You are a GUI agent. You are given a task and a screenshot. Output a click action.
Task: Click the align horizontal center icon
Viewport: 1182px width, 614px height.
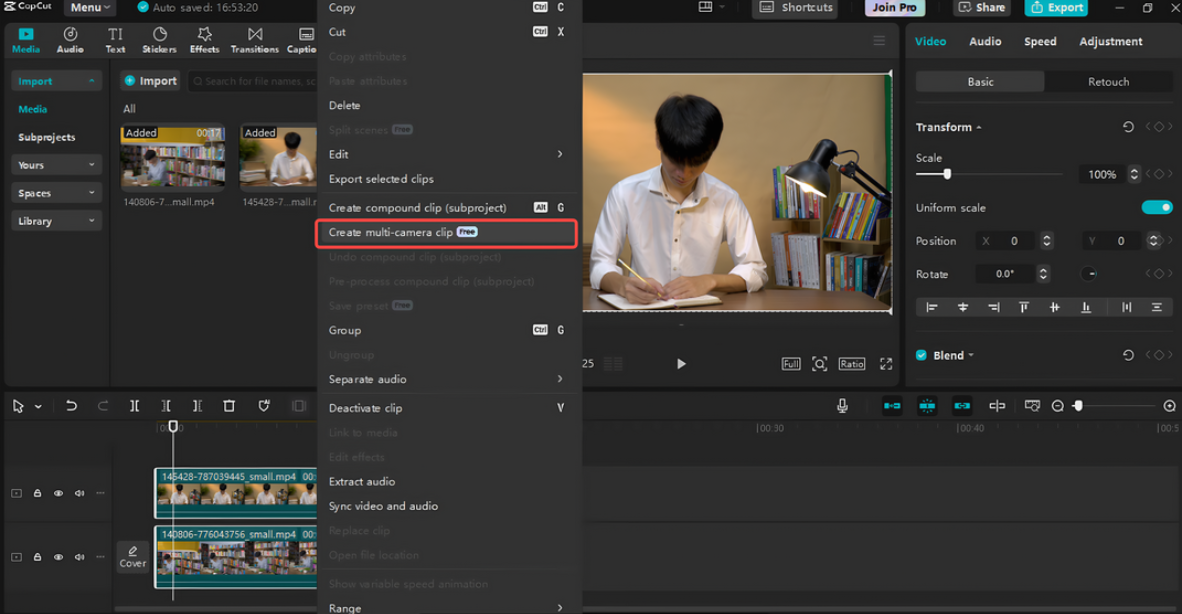tap(963, 307)
